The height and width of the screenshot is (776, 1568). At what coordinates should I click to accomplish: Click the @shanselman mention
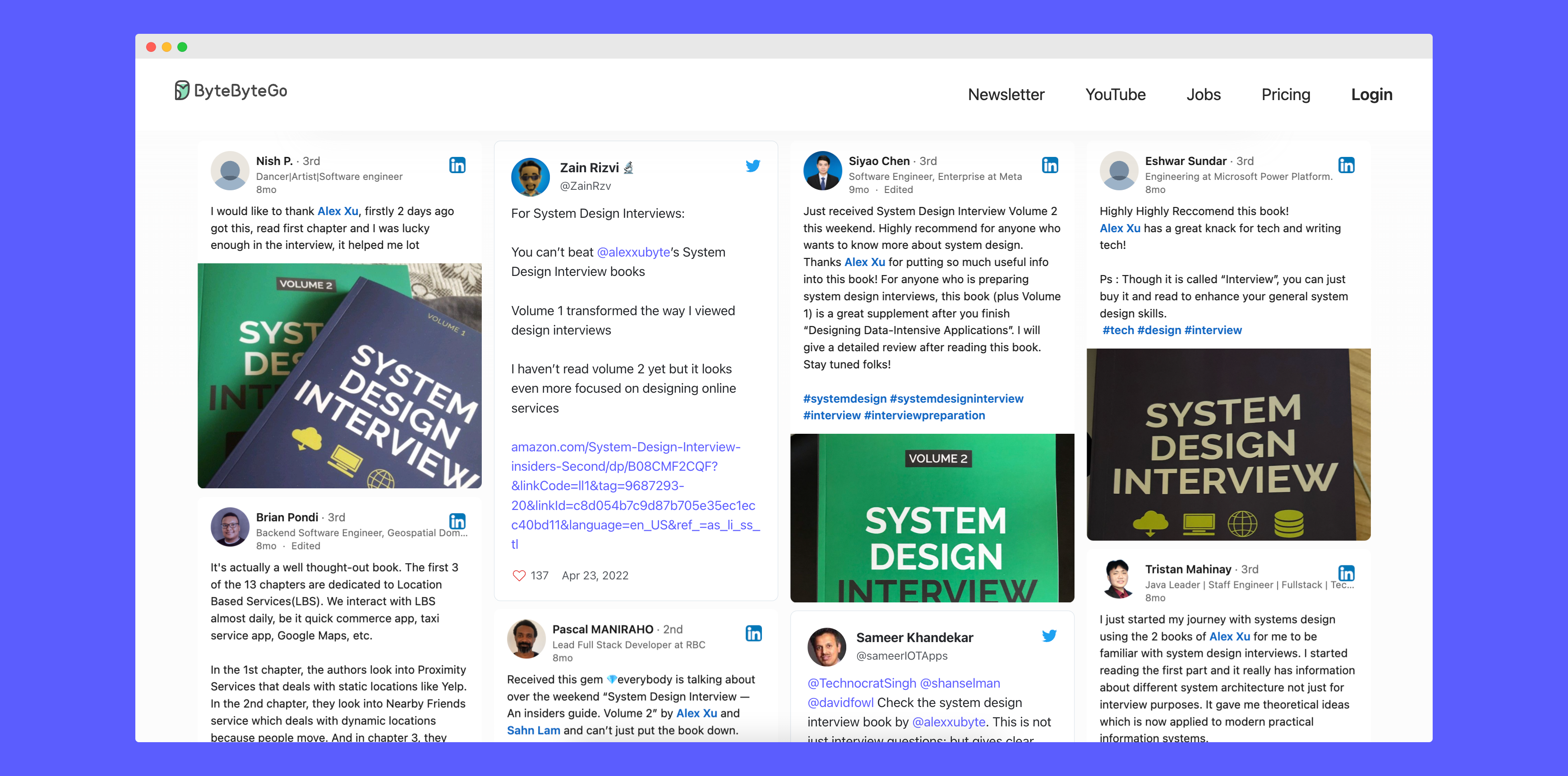960,684
